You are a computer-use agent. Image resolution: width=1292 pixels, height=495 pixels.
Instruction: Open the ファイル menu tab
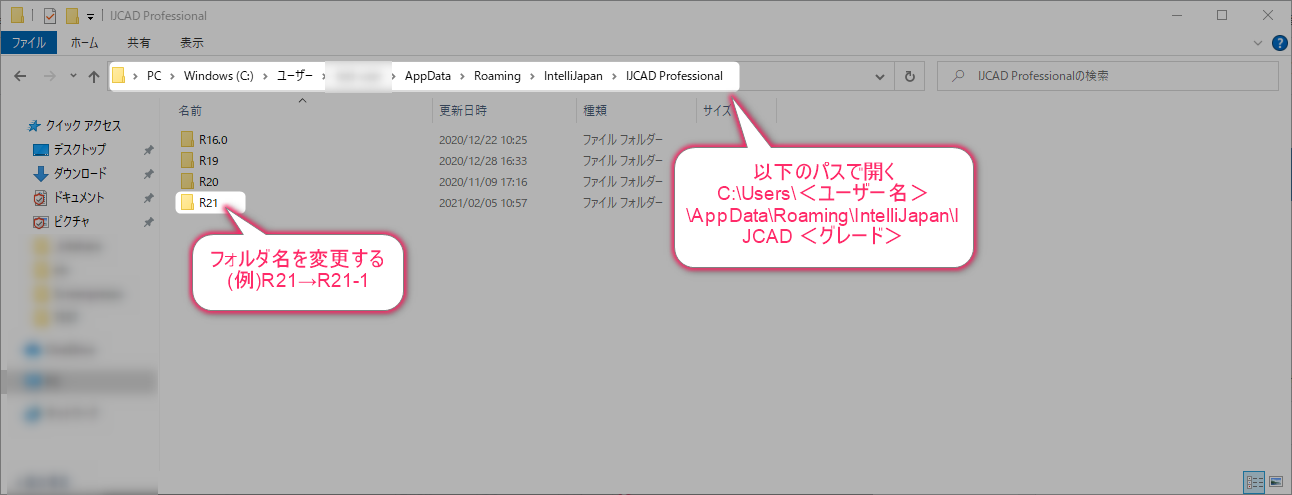point(28,43)
